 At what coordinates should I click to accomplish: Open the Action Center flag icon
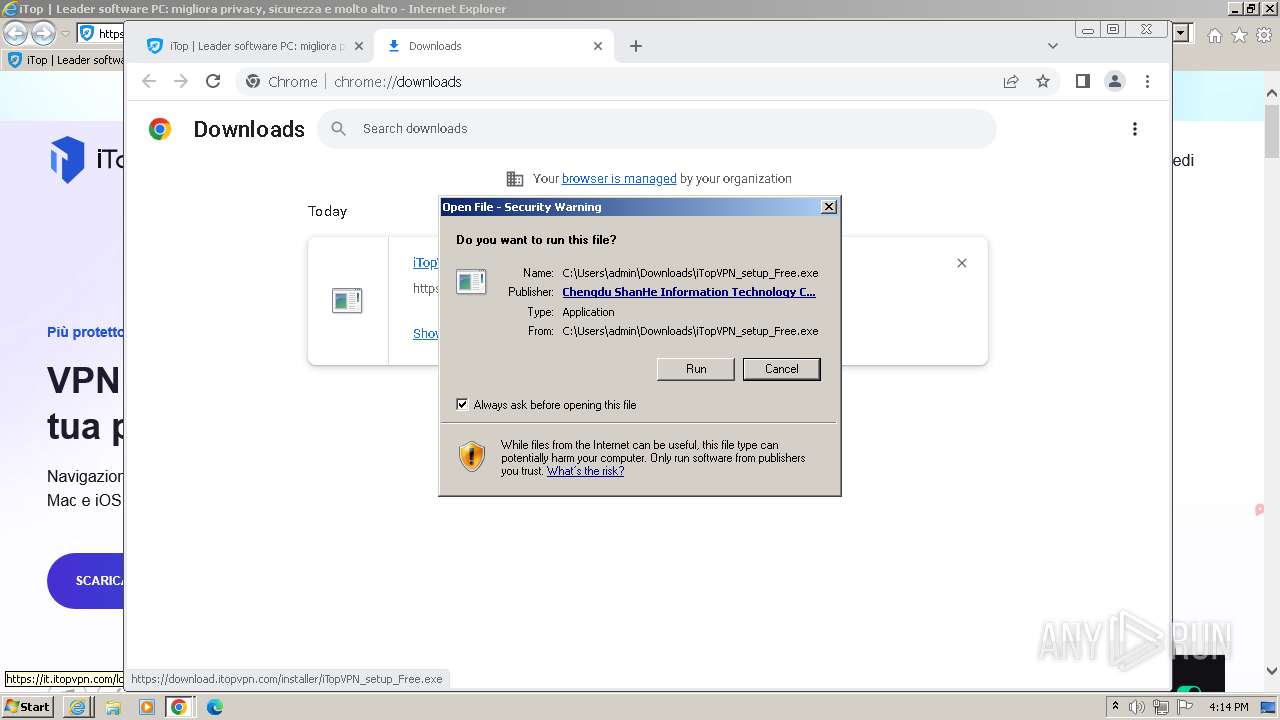pos(1187,707)
